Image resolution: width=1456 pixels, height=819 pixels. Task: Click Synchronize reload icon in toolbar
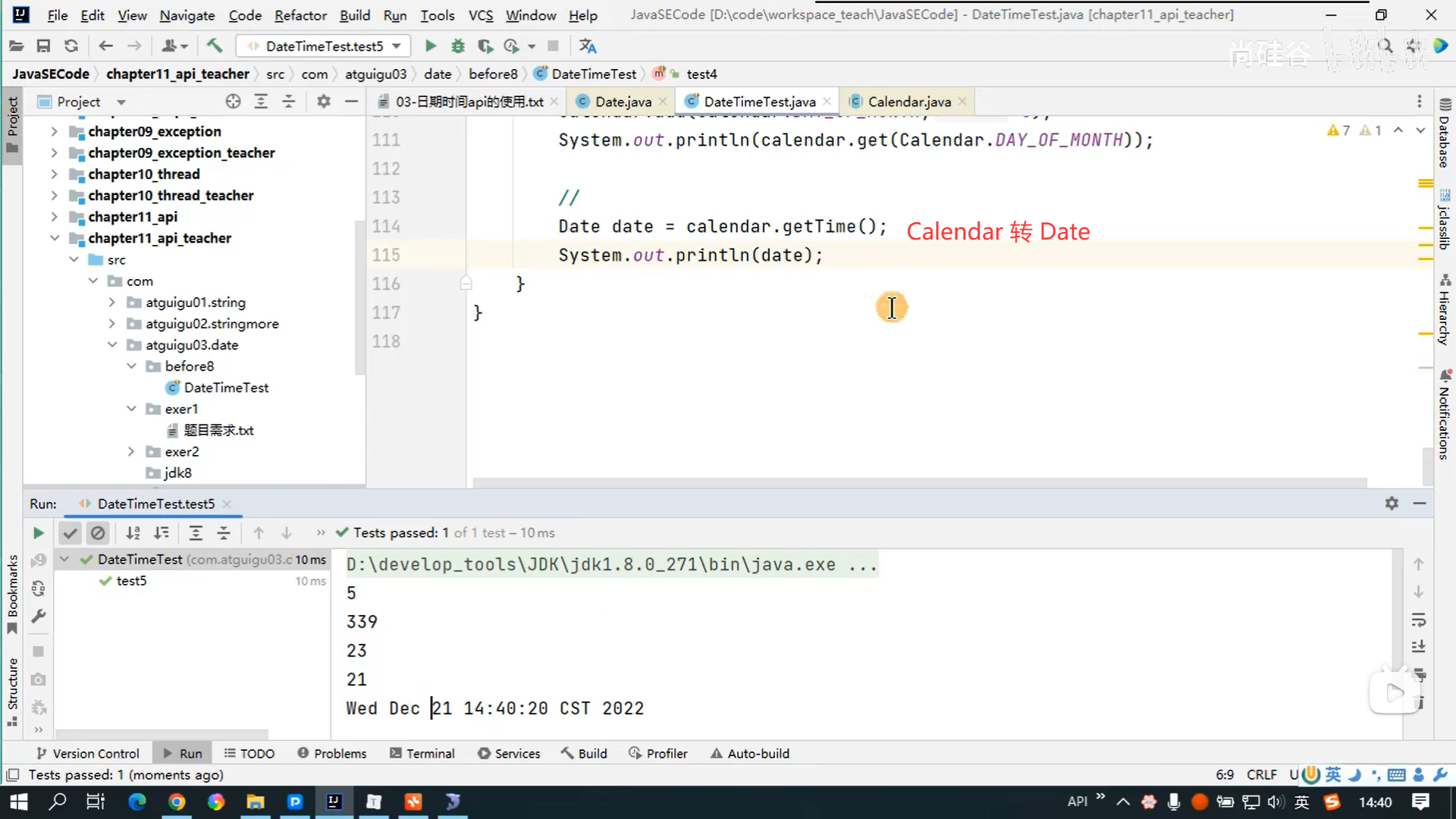coord(71,46)
